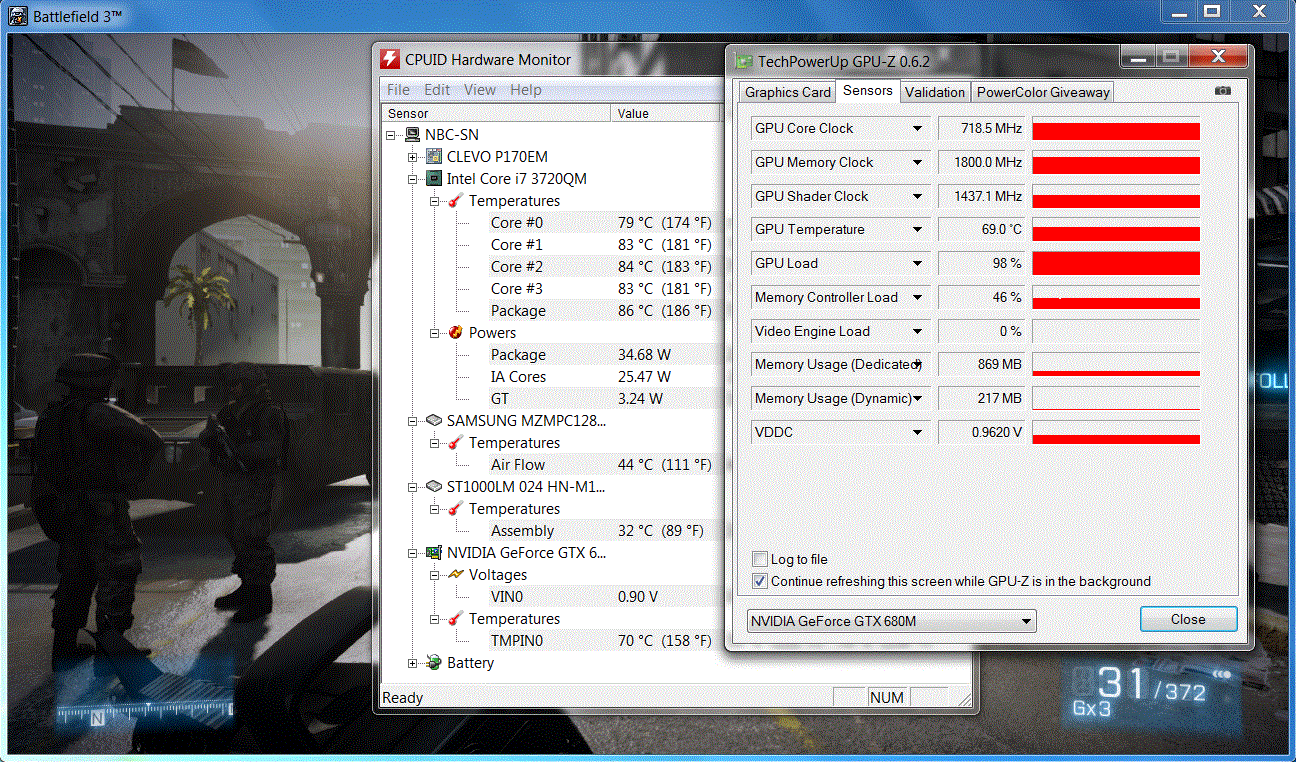The height and width of the screenshot is (762, 1296).
Task: Click the GPU-Z title bar application icon
Action: pos(743,61)
